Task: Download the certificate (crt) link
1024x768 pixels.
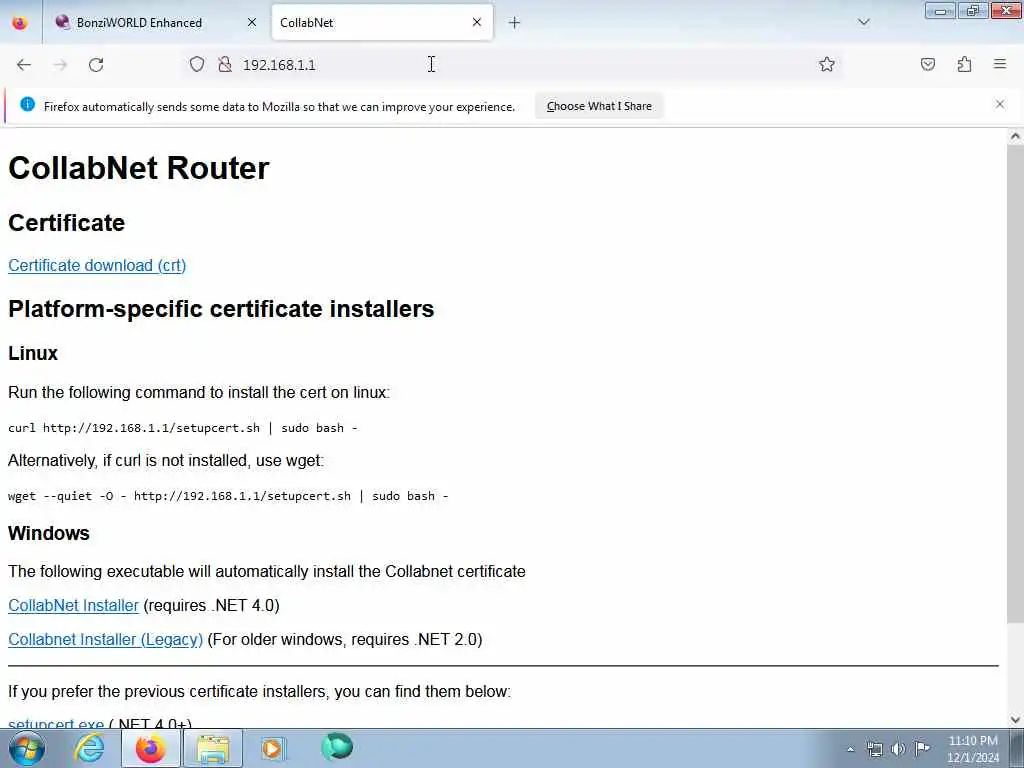Action: click(97, 266)
